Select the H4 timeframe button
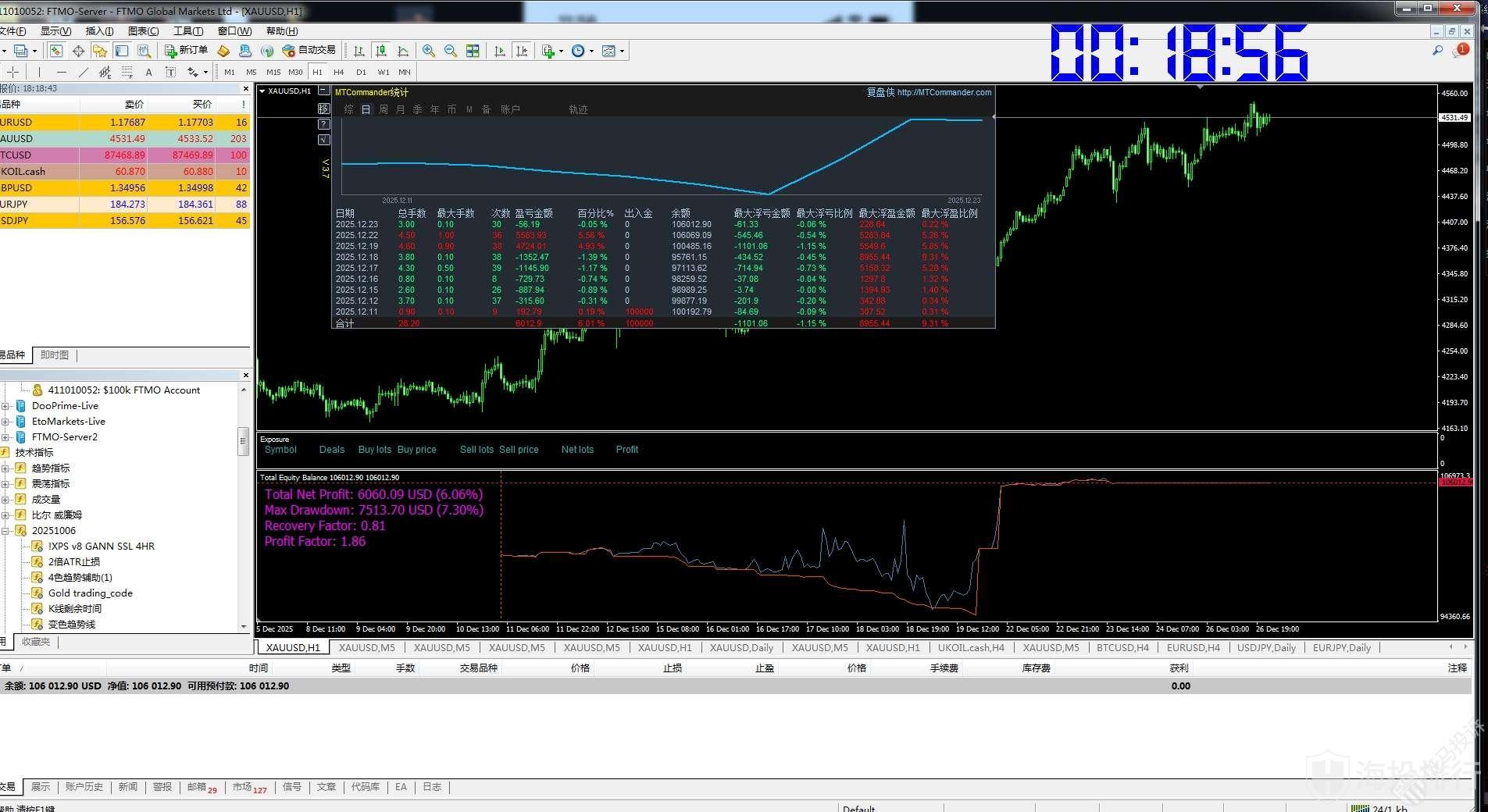The height and width of the screenshot is (812, 1488). tap(338, 72)
